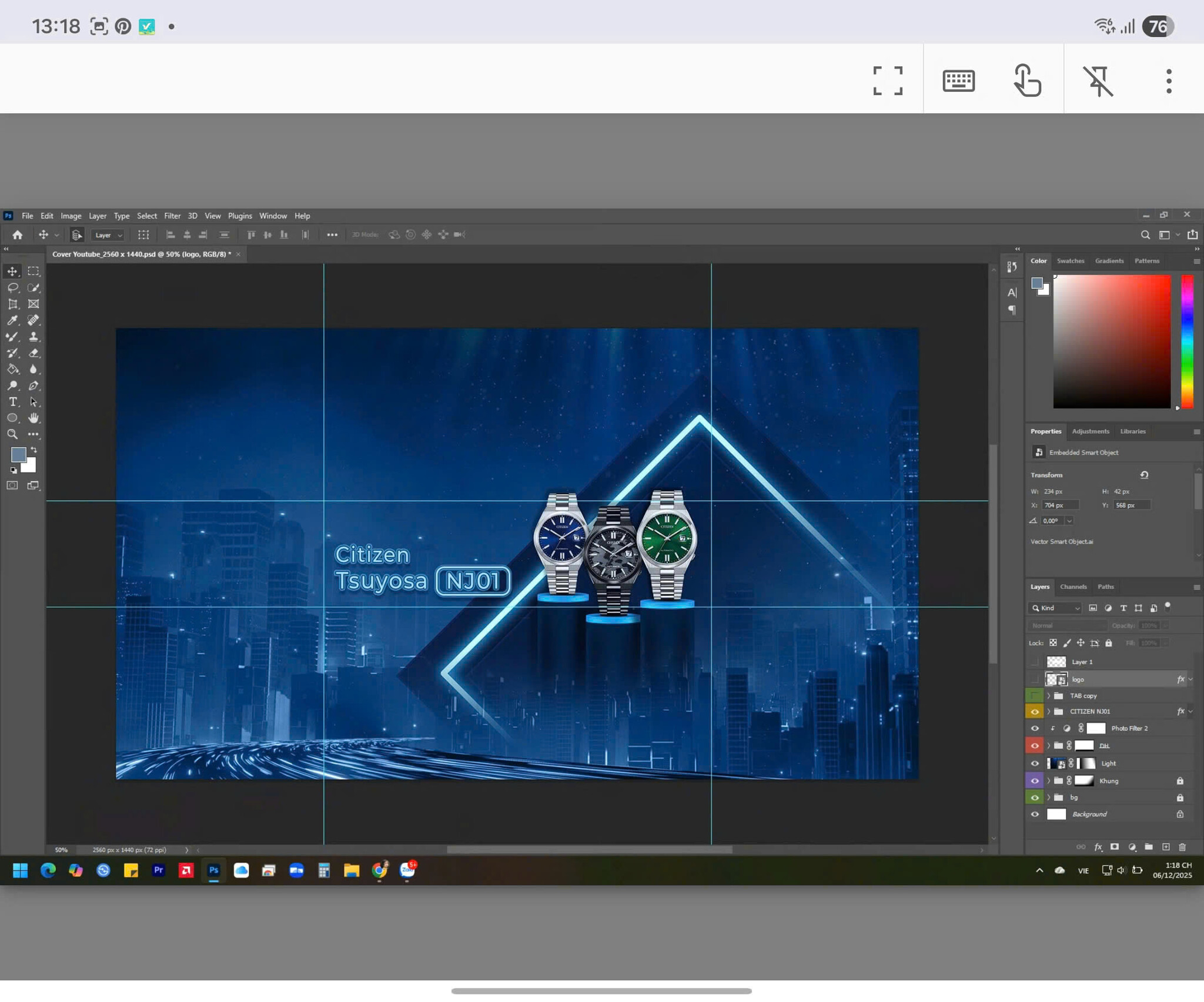Image resolution: width=1204 pixels, height=1002 pixels.
Task: Switch to the Swatches tab
Action: [x=1070, y=261]
